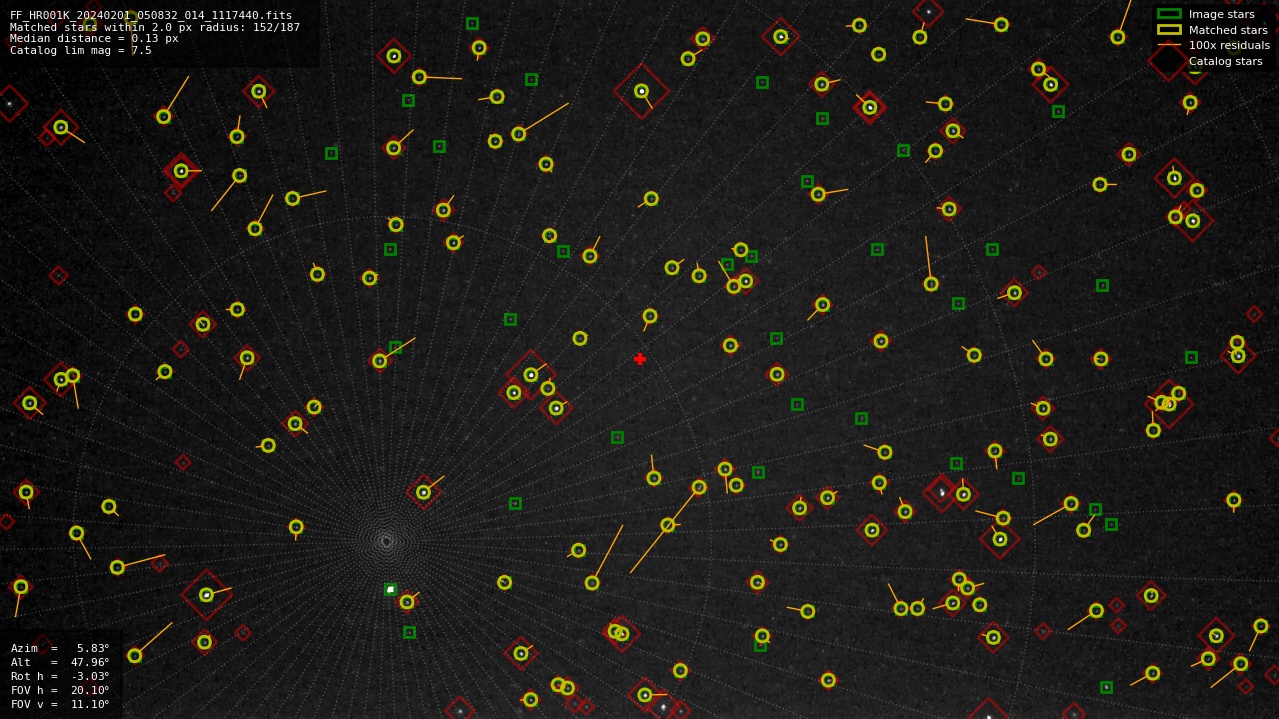Click the 'Catalog lim mag = 7.5' text
Screen dimensions: 1279x719
[81, 50]
